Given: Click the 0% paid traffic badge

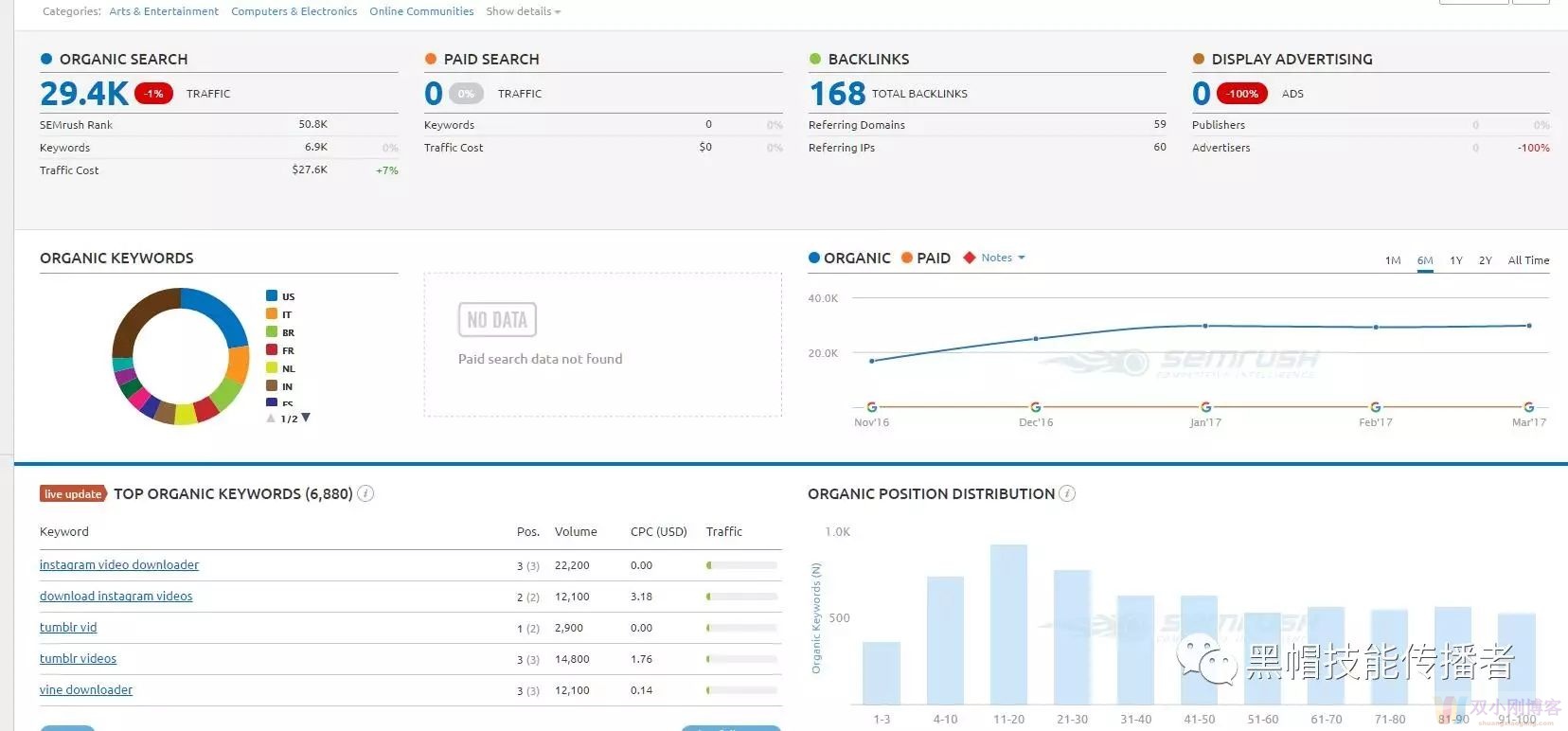Looking at the screenshot, I should [466, 94].
